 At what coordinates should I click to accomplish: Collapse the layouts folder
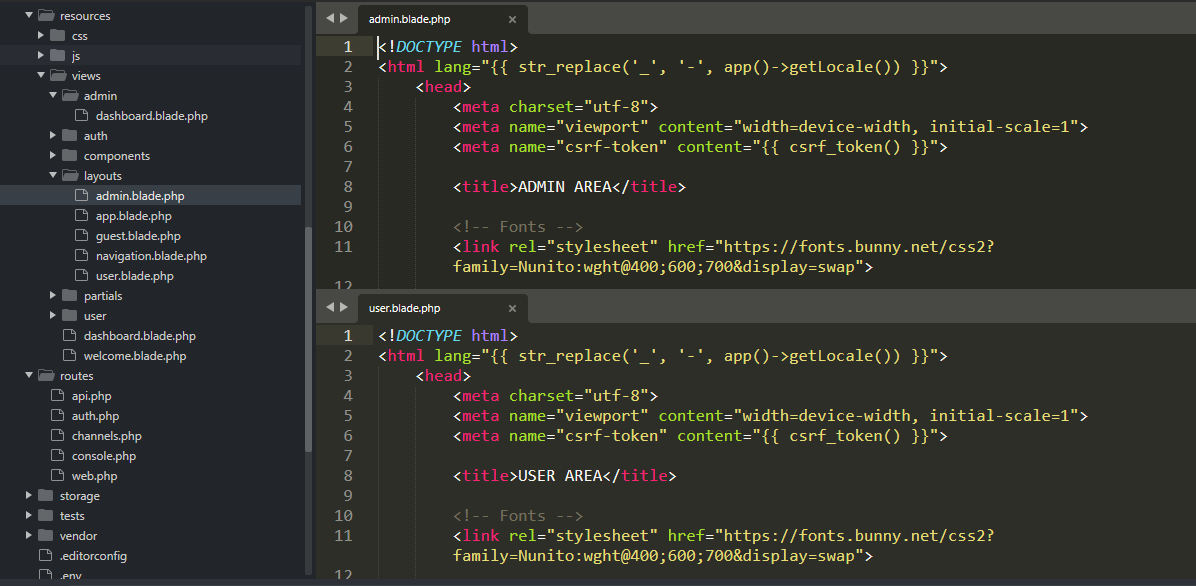pos(53,176)
